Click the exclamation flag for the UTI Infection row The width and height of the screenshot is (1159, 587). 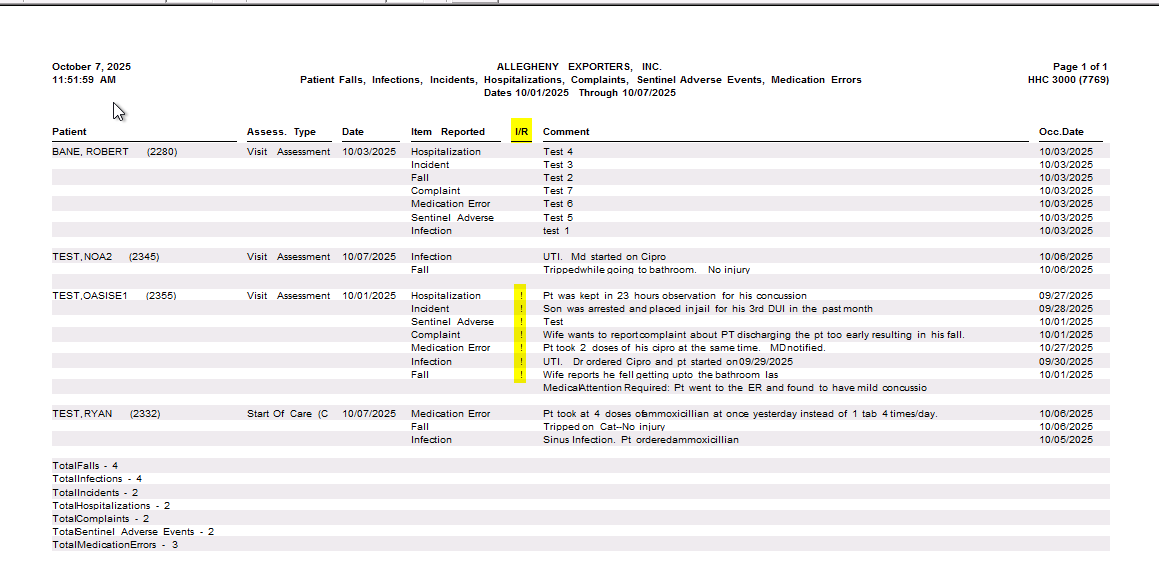pos(521,362)
